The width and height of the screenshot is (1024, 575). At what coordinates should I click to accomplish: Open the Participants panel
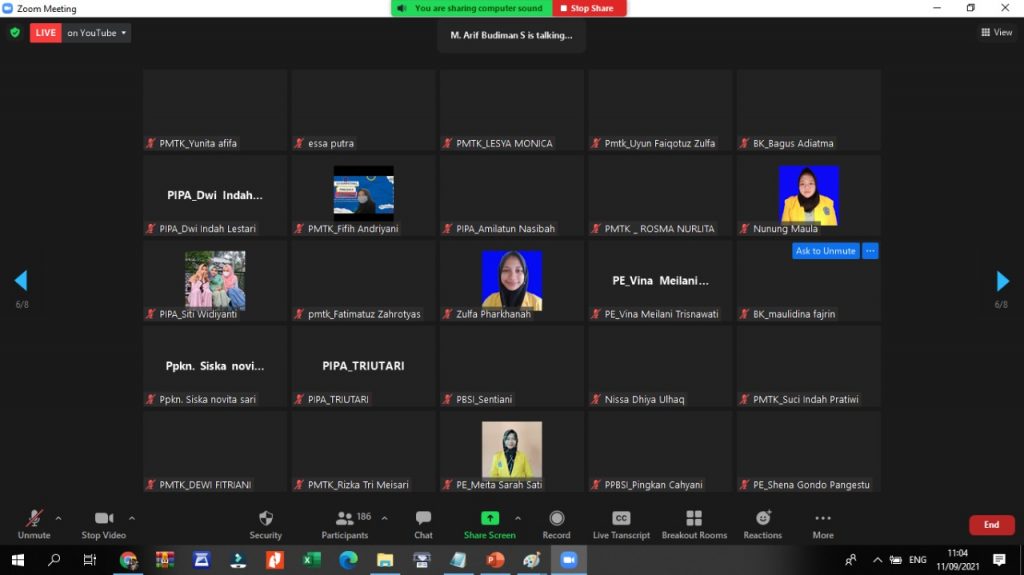pyautogui.click(x=345, y=519)
